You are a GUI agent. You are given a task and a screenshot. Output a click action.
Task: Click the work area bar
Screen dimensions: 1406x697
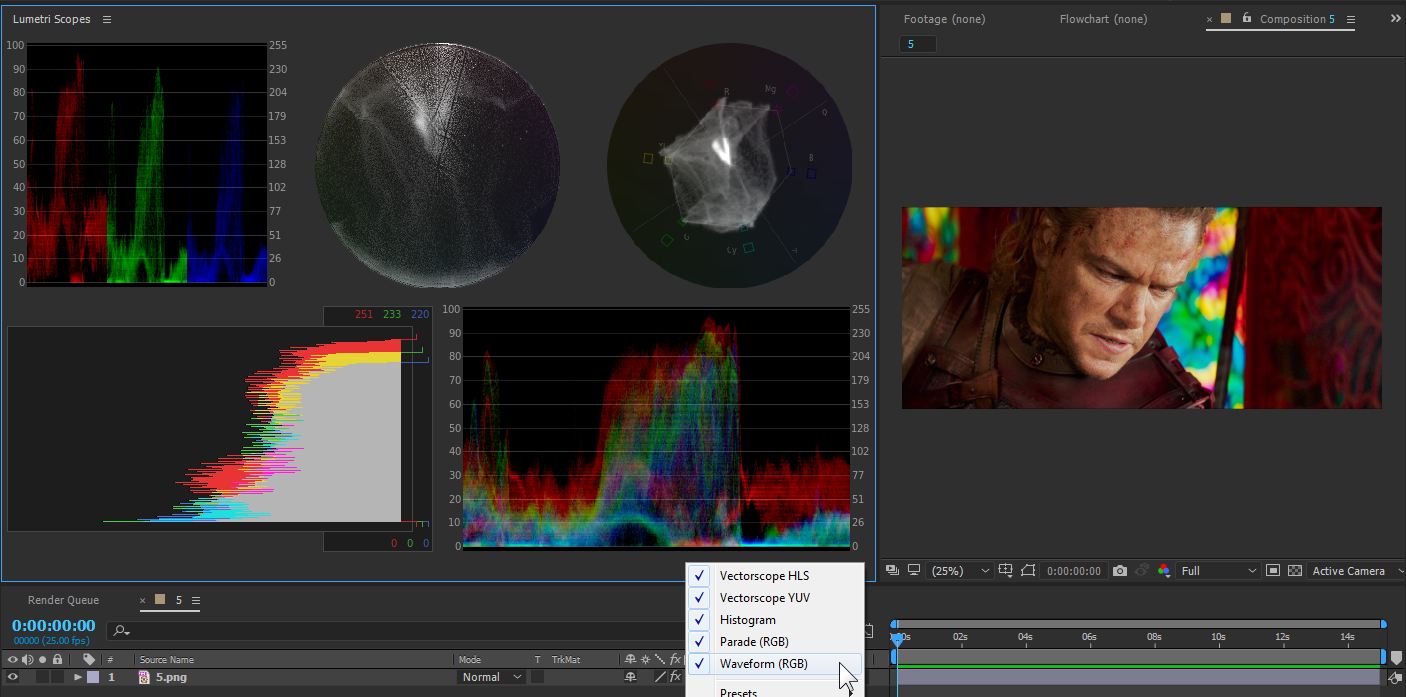pyautogui.click(x=1139, y=656)
